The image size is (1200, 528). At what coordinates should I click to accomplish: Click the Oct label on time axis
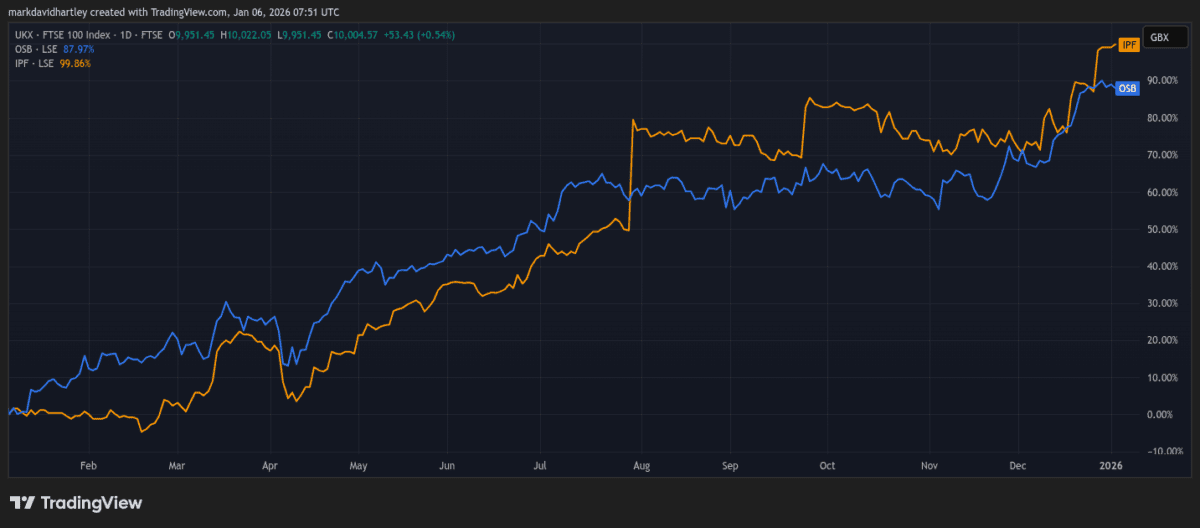(x=826, y=466)
